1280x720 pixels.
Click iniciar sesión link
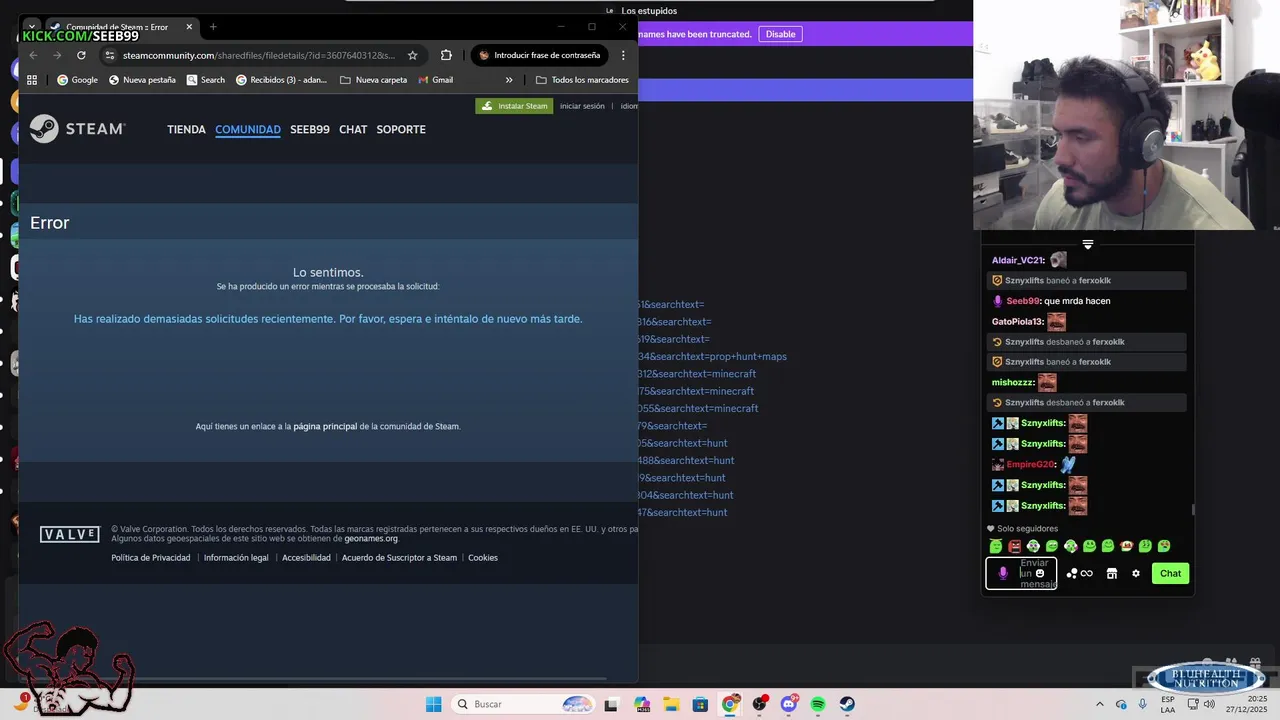pyautogui.click(x=582, y=106)
